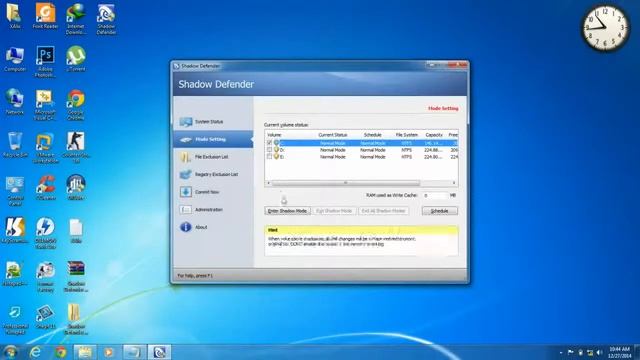
Task: Click the Network desktop icon
Action: 15,102
